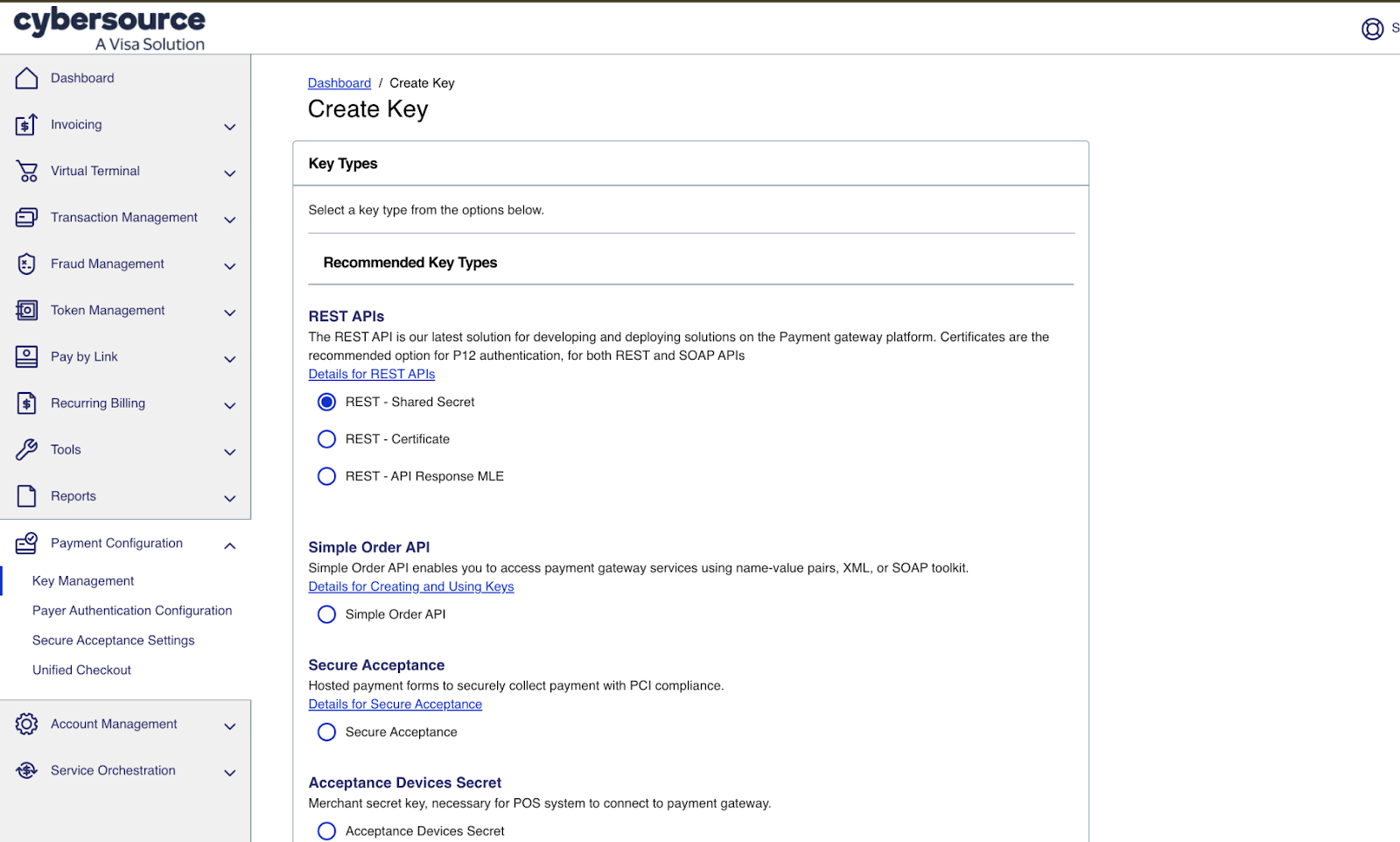Click the Dashboard home icon

pos(27,79)
